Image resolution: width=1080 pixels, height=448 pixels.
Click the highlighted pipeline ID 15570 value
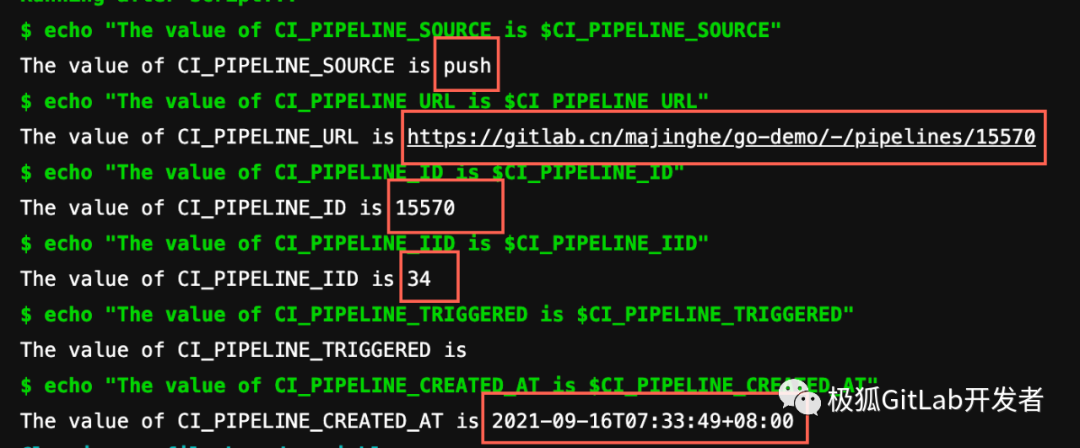[x=425, y=207]
